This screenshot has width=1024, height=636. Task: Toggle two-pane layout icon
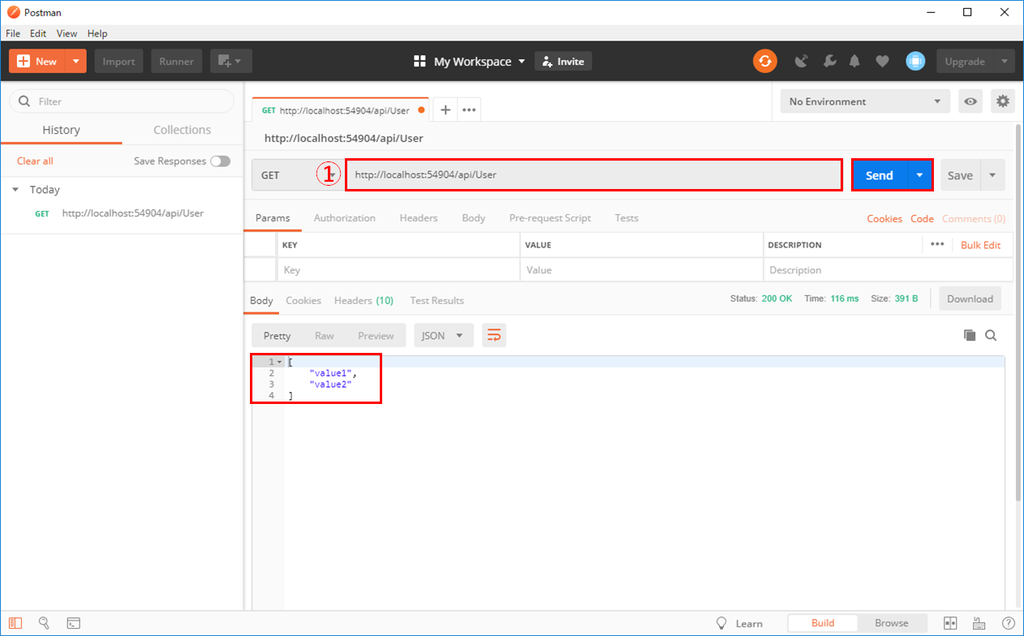951,623
